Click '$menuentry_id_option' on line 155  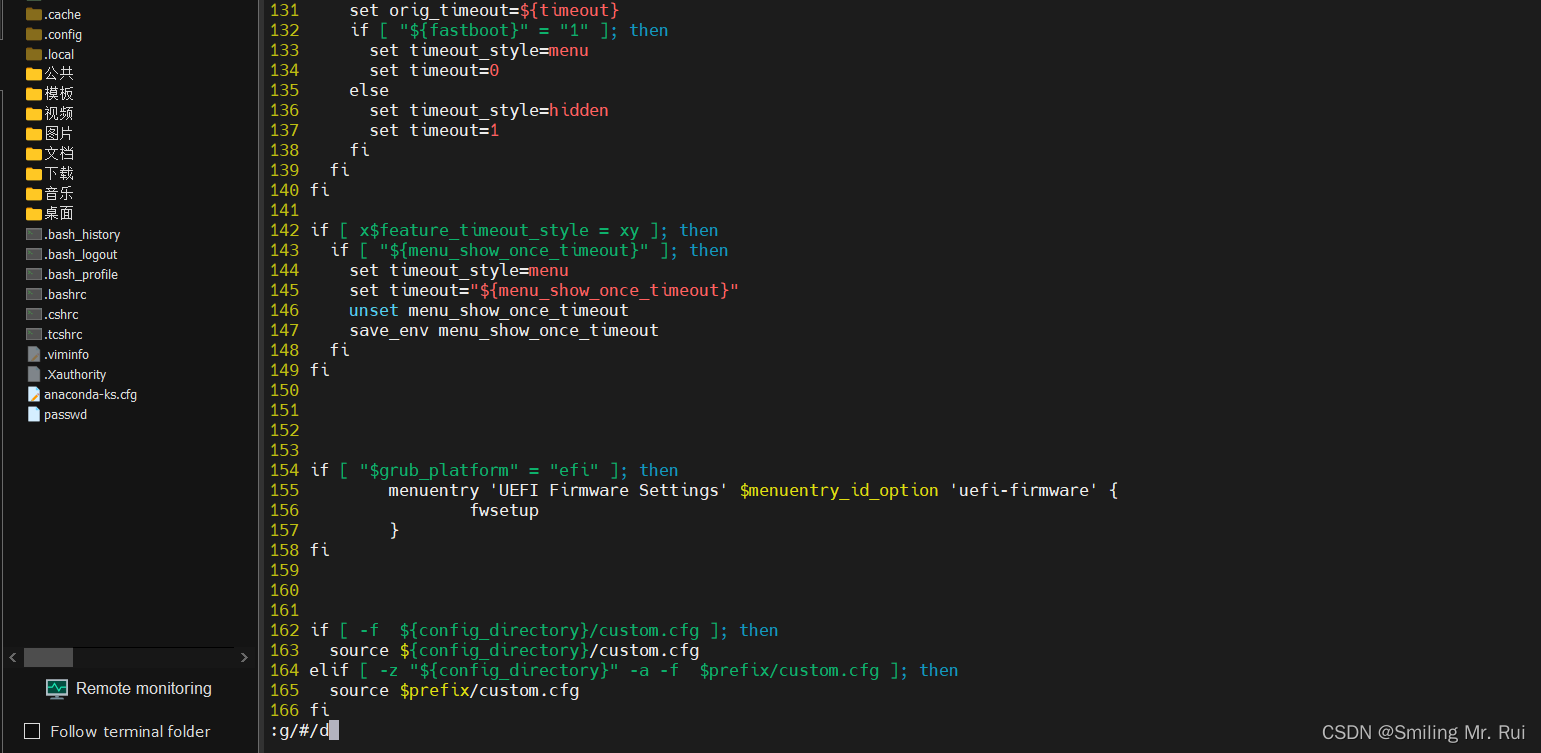pyautogui.click(x=839, y=490)
